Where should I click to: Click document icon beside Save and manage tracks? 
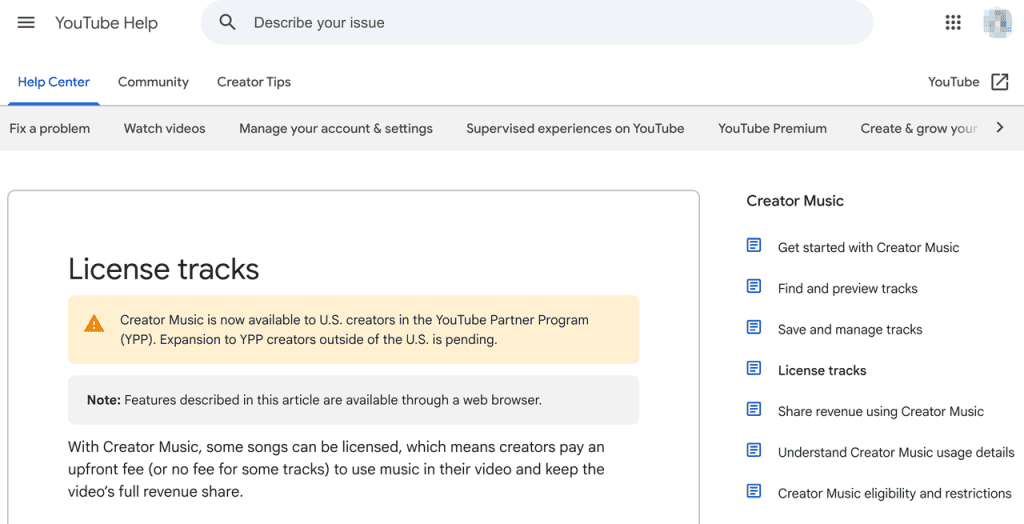[x=754, y=327]
